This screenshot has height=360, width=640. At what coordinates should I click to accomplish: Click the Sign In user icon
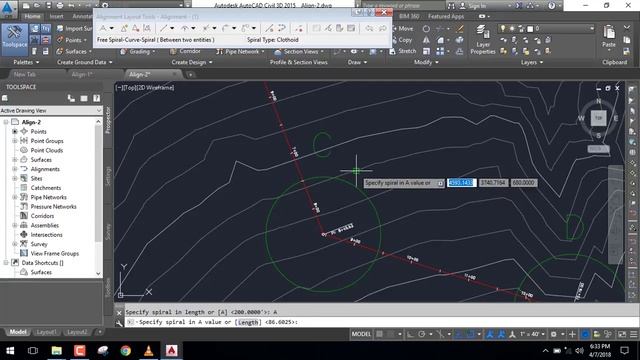(462, 6)
